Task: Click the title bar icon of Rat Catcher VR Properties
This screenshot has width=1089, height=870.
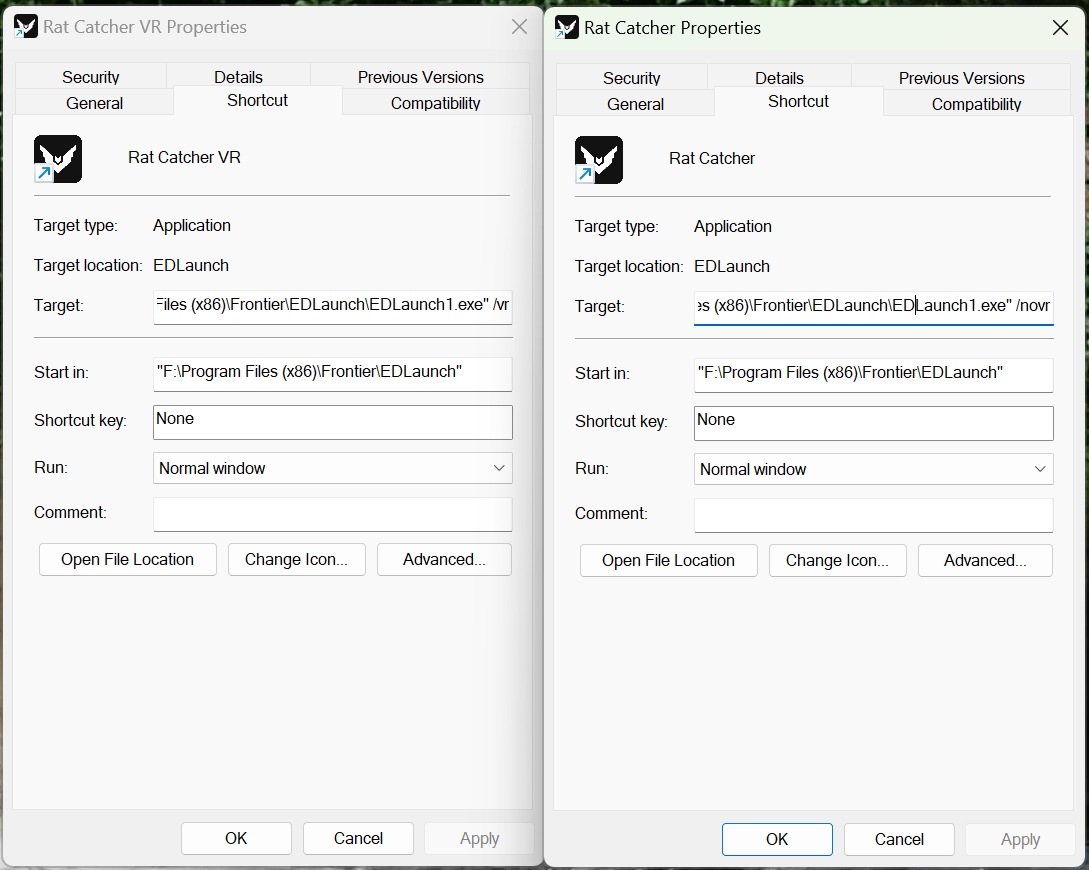Action: (x=26, y=27)
